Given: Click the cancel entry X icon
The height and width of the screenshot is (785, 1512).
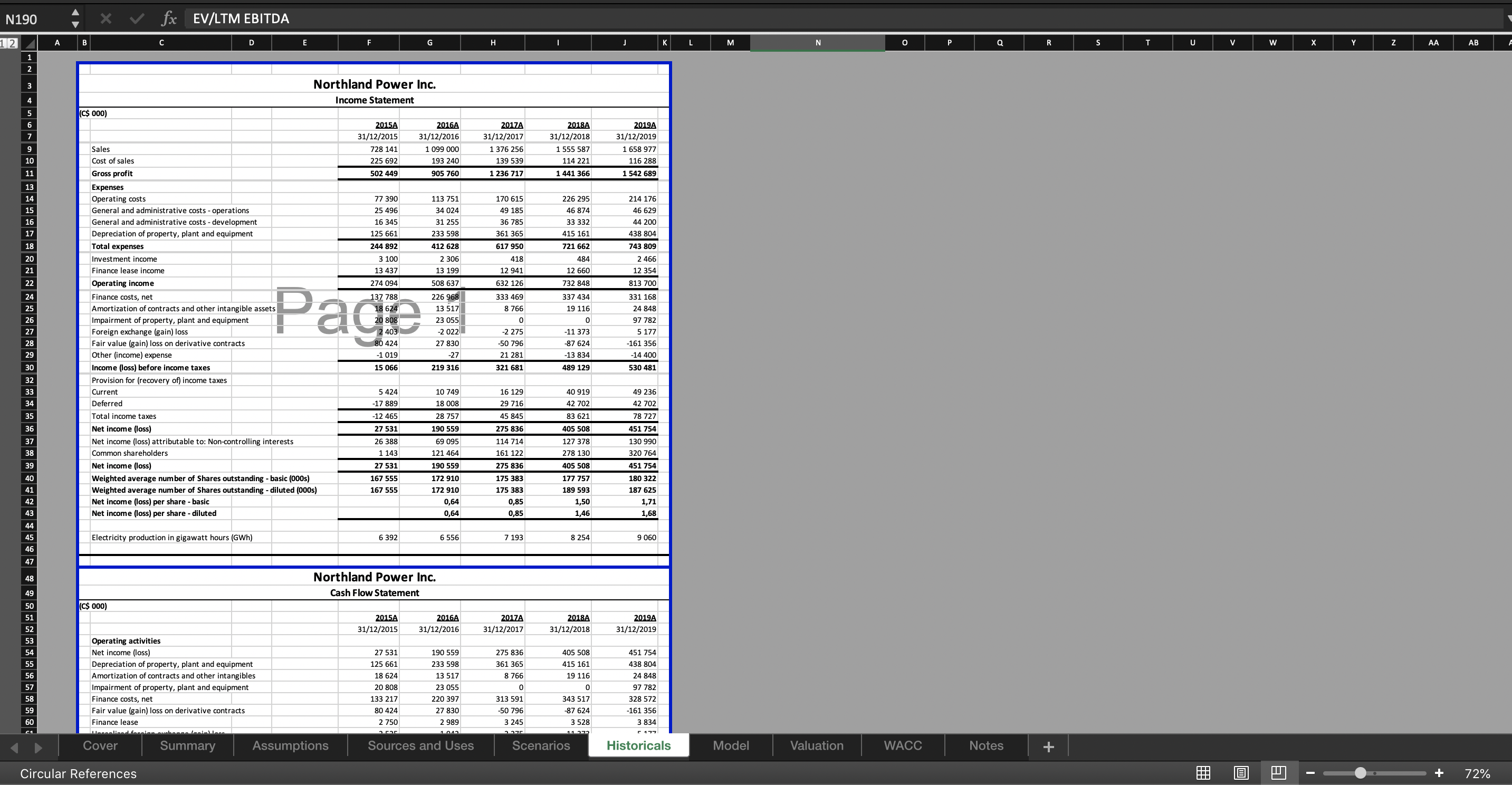Looking at the screenshot, I should pyautogui.click(x=106, y=19).
